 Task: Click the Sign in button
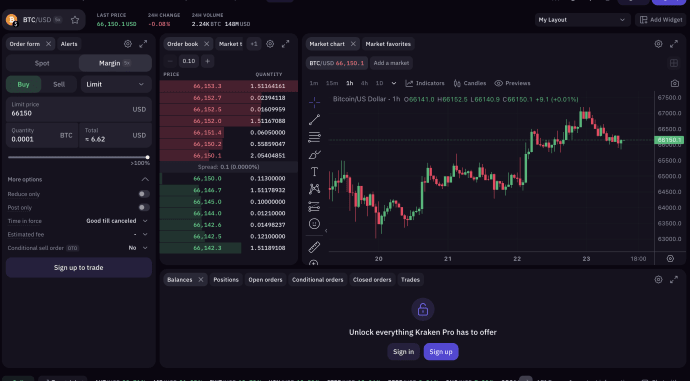(x=404, y=352)
